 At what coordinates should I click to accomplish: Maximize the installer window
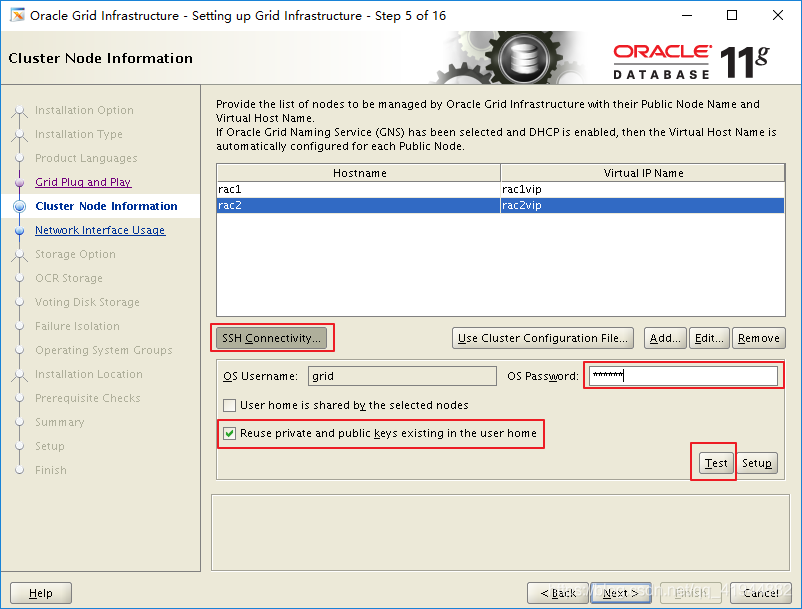732,15
